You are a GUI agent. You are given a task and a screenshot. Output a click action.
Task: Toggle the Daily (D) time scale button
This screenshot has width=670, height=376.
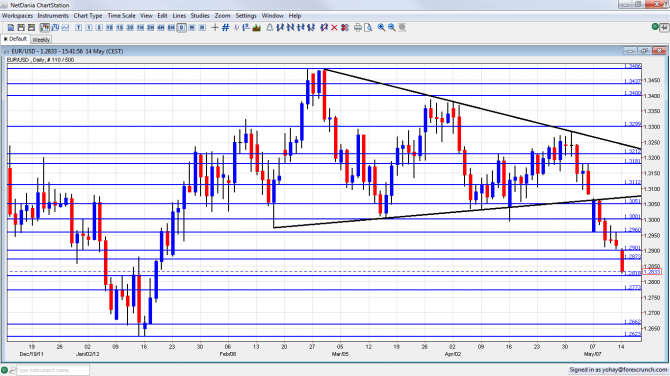pos(182,28)
